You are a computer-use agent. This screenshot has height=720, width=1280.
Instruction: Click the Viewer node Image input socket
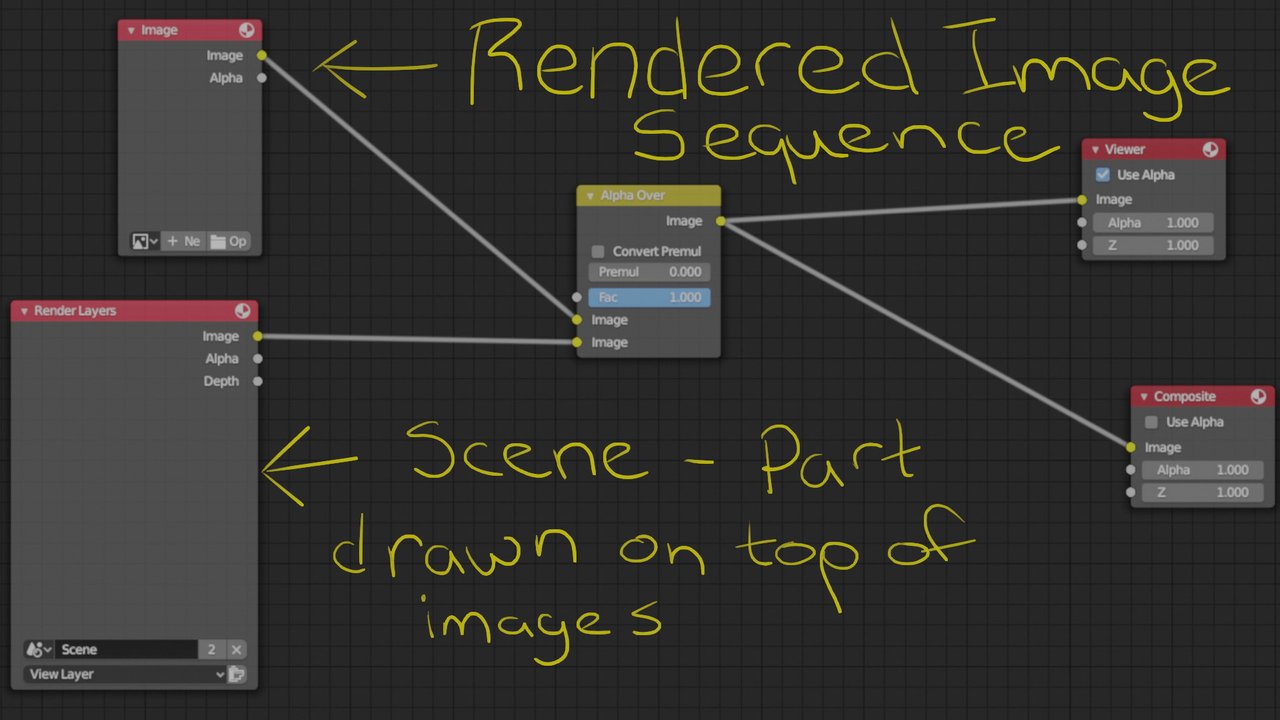[x=1082, y=200]
